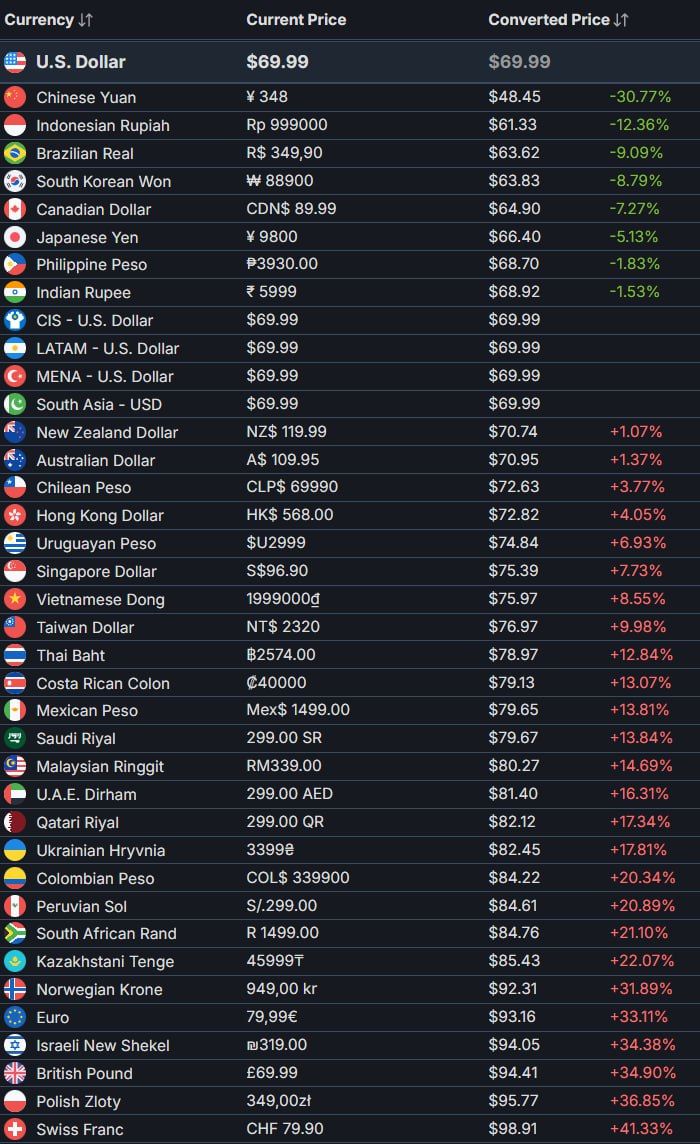The height and width of the screenshot is (1144, 700).
Task: Sort by the Currency column sort arrows
Action: (x=86, y=20)
